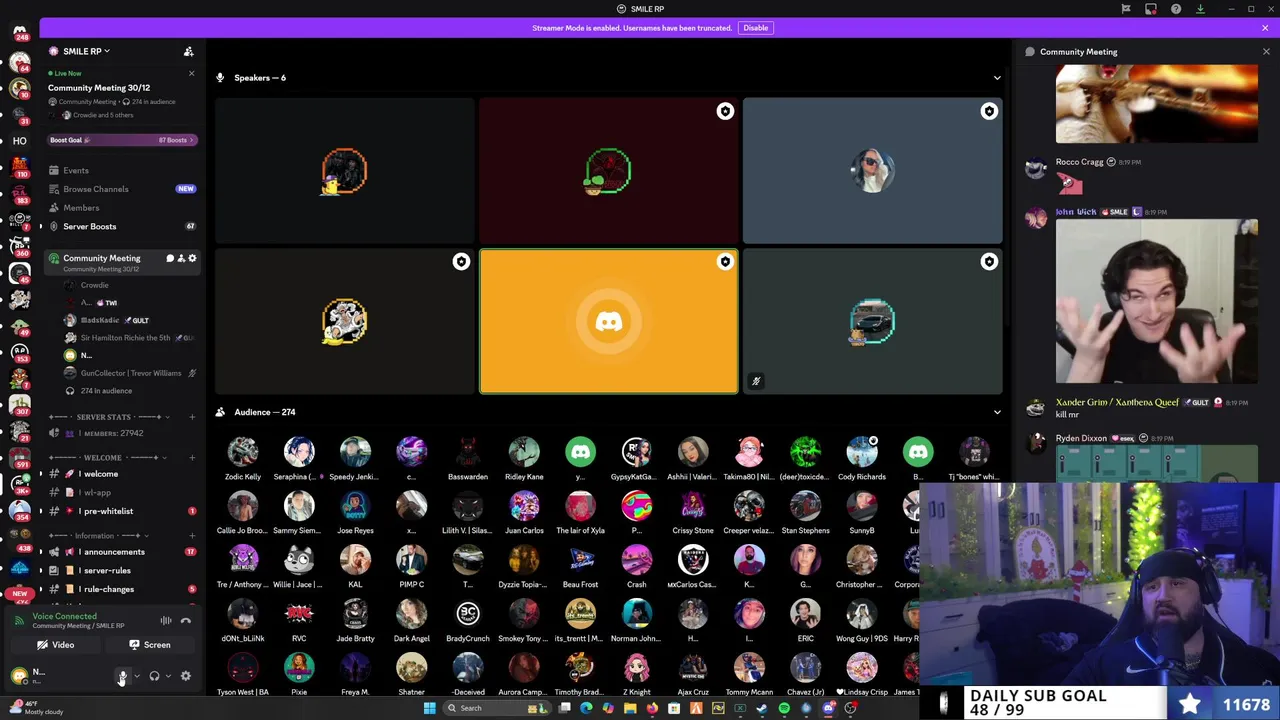Image resolution: width=1280 pixels, height=720 pixels.
Task: Open Community Meeting channel settings gear
Action: 192,258
